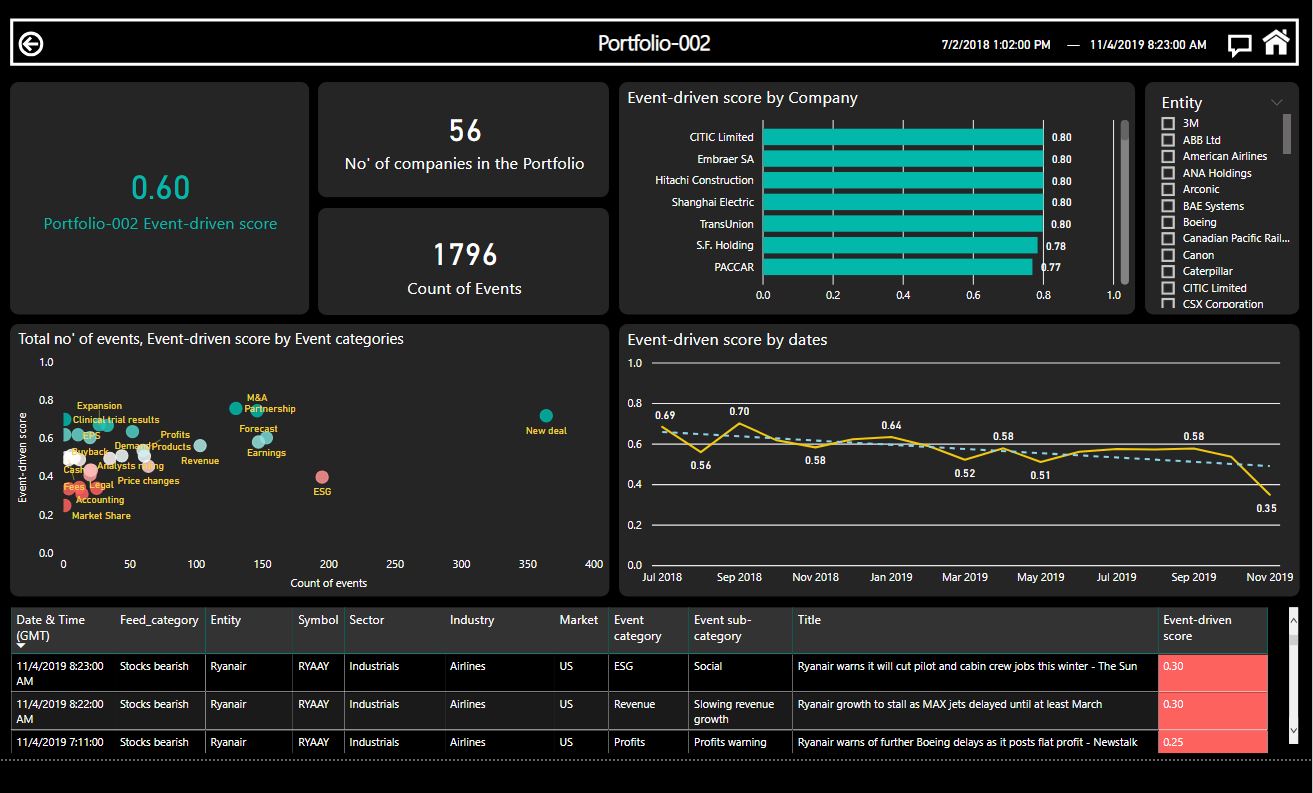Select Canadian Pacific Rail checkbox
This screenshot has height=793, width=1313.
click(1167, 238)
